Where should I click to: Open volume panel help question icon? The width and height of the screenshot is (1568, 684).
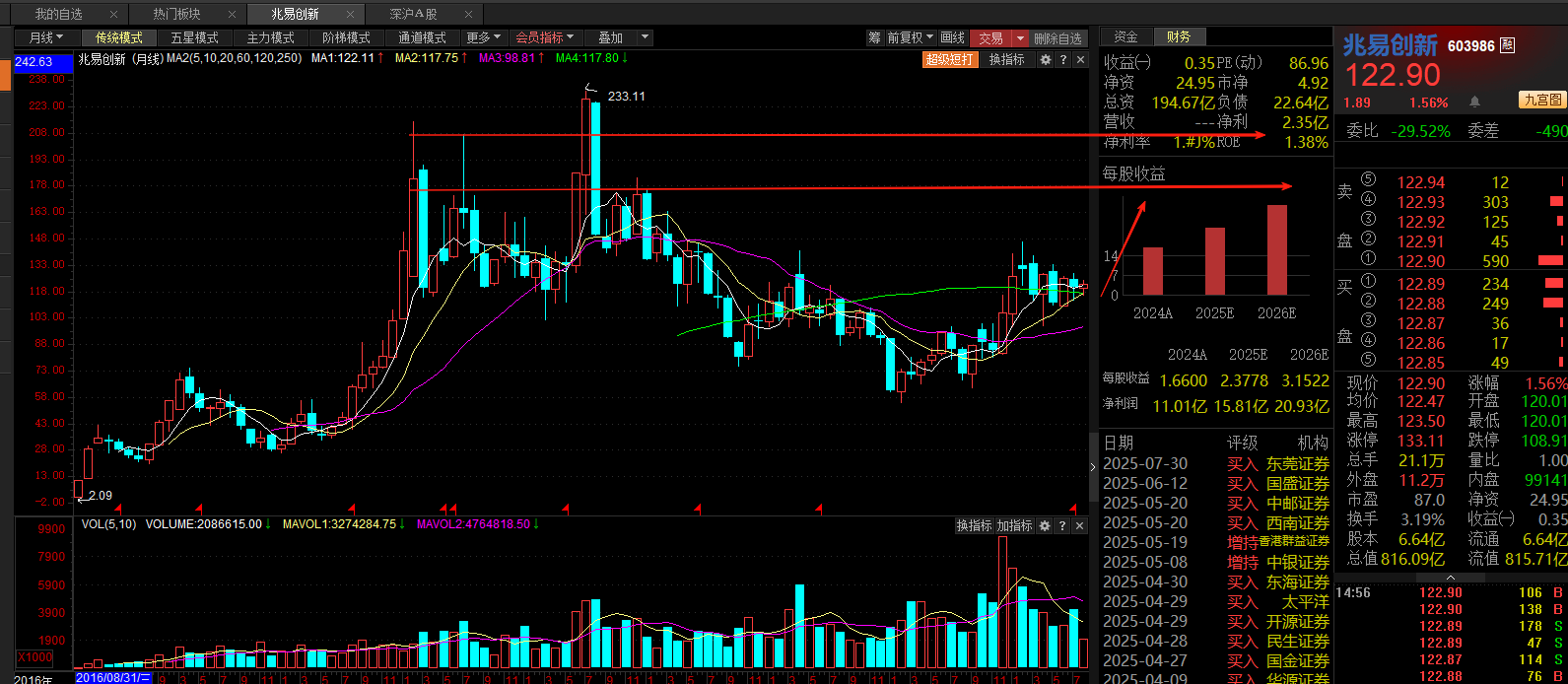(1062, 526)
